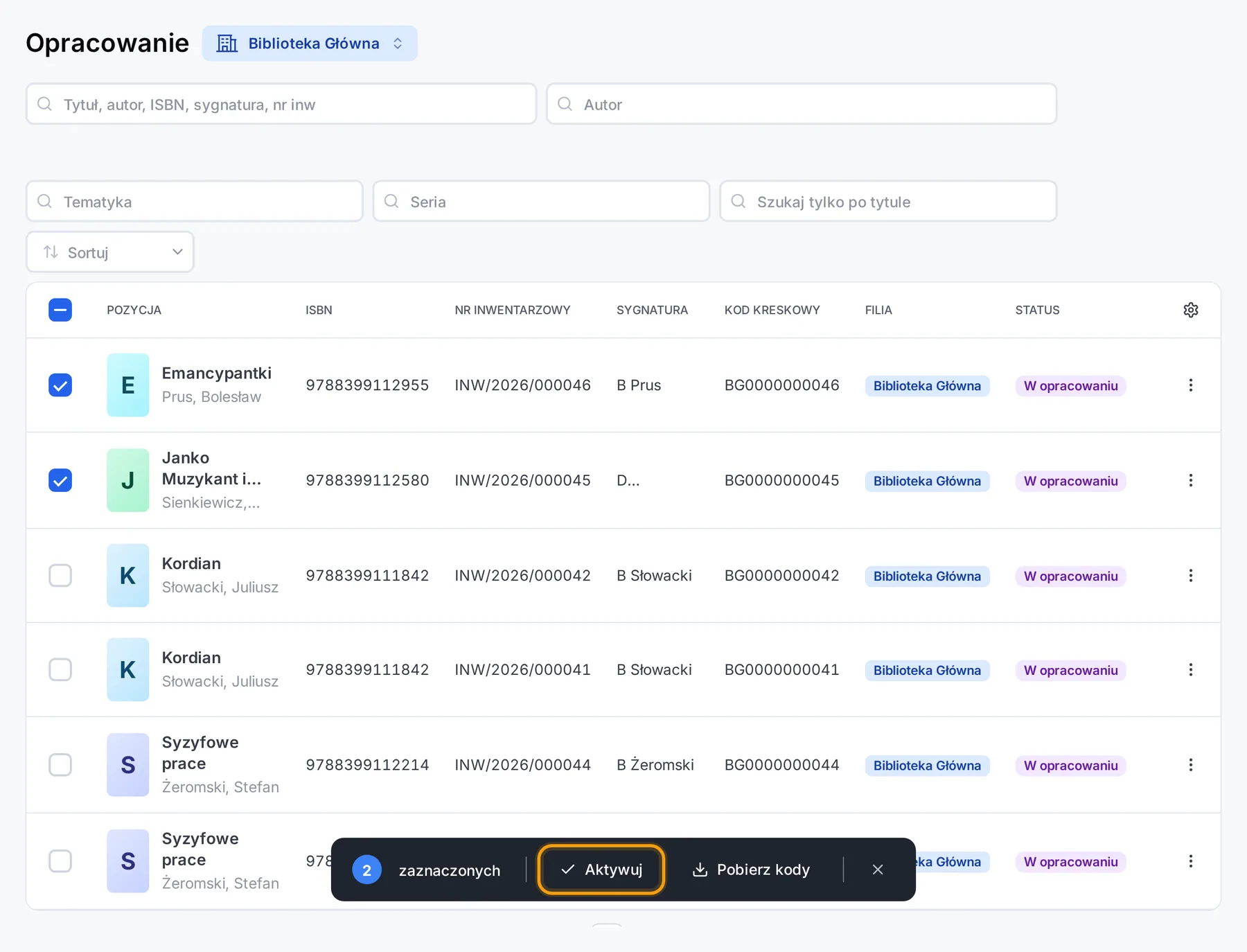This screenshot has width=1247, height=952.
Task: Open the Biblioteka Główna branch selector
Action: tap(310, 44)
